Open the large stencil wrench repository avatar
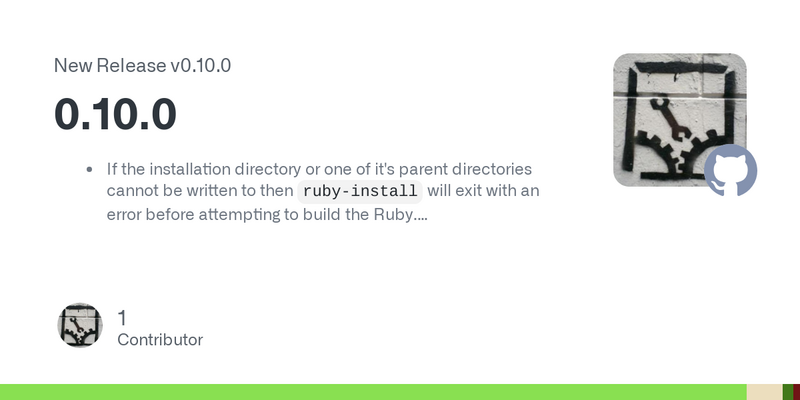 (680, 120)
